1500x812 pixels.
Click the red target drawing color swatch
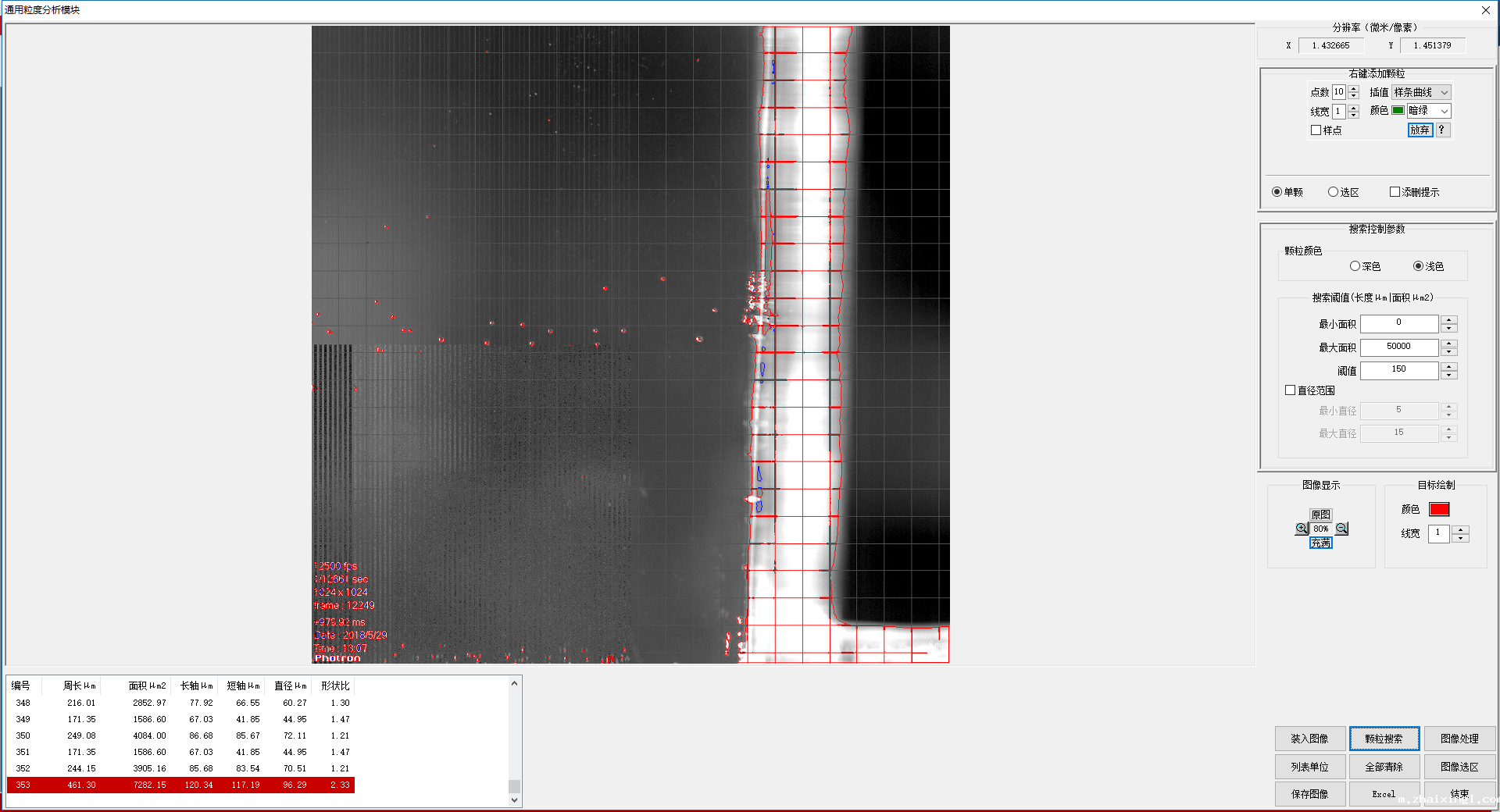click(1439, 509)
